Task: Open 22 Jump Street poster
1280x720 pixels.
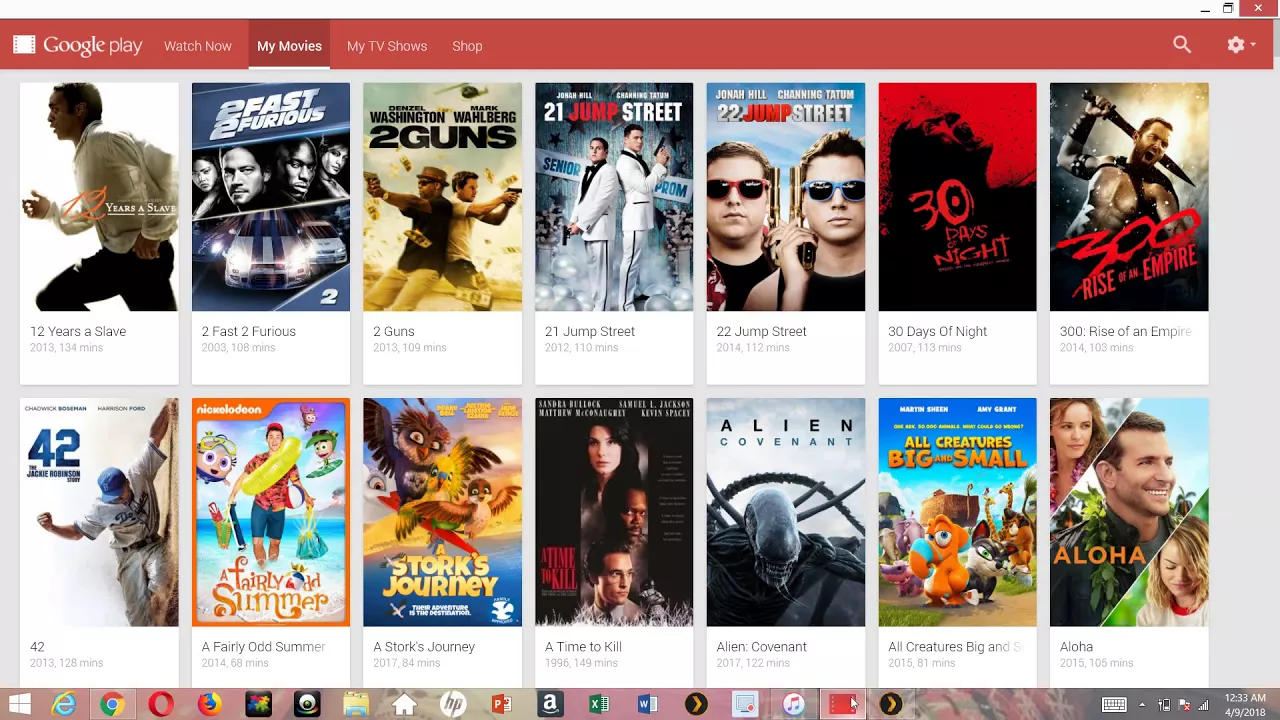Action: tap(786, 197)
